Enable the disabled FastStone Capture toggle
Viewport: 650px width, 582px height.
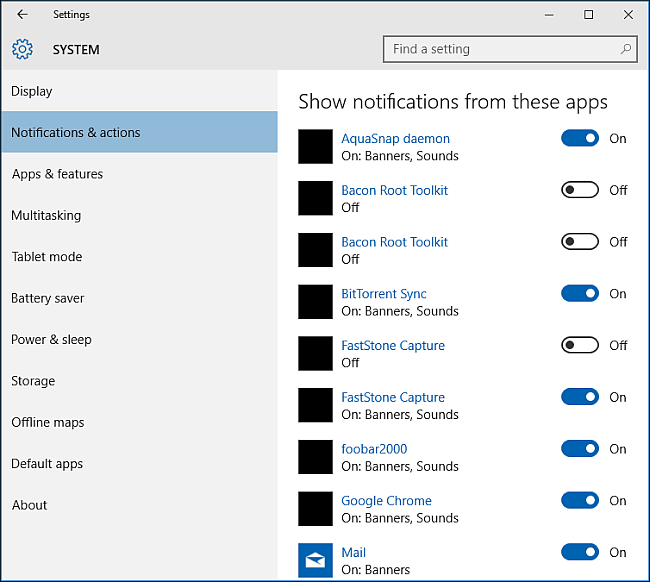tap(580, 345)
